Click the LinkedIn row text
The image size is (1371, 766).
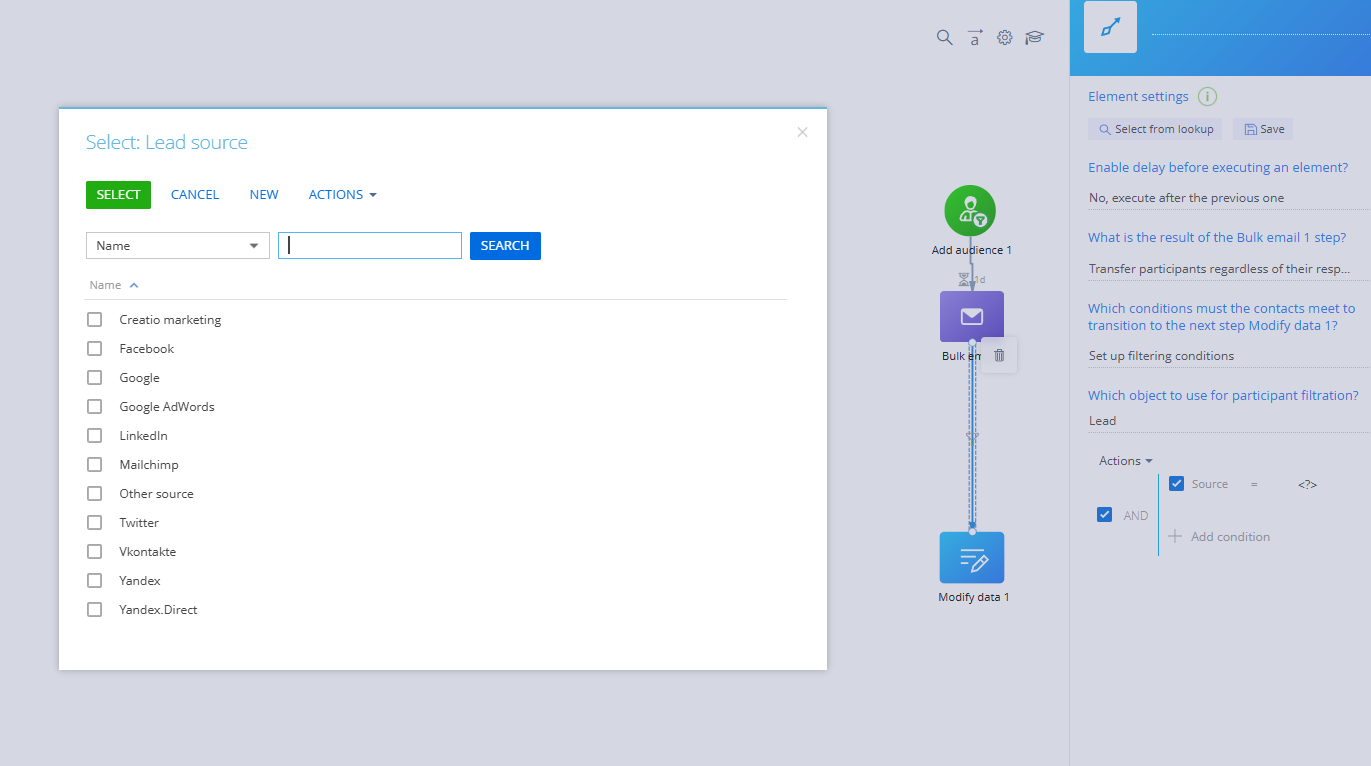(x=144, y=436)
